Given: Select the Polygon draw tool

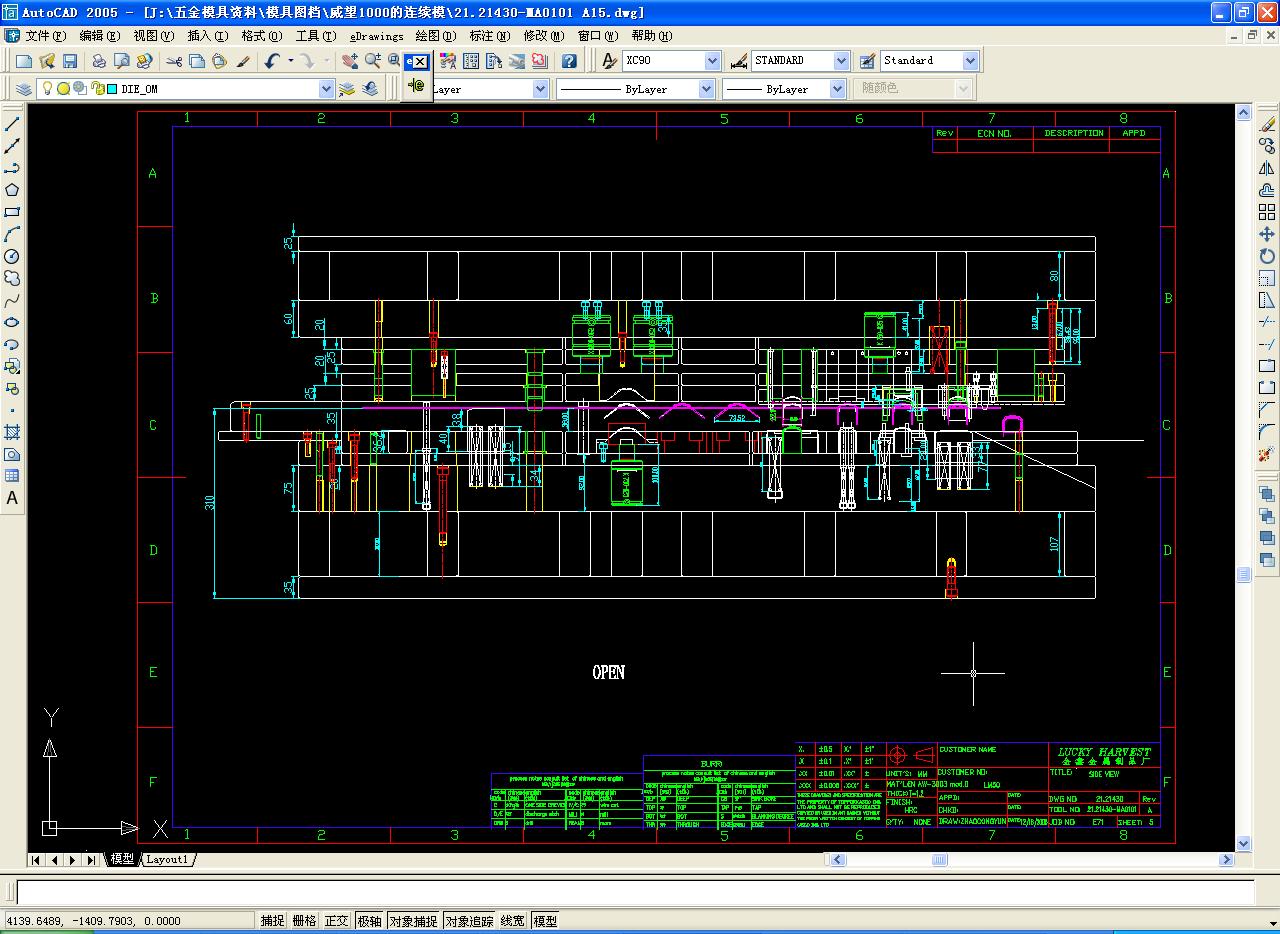Looking at the screenshot, I should pyautogui.click(x=12, y=190).
